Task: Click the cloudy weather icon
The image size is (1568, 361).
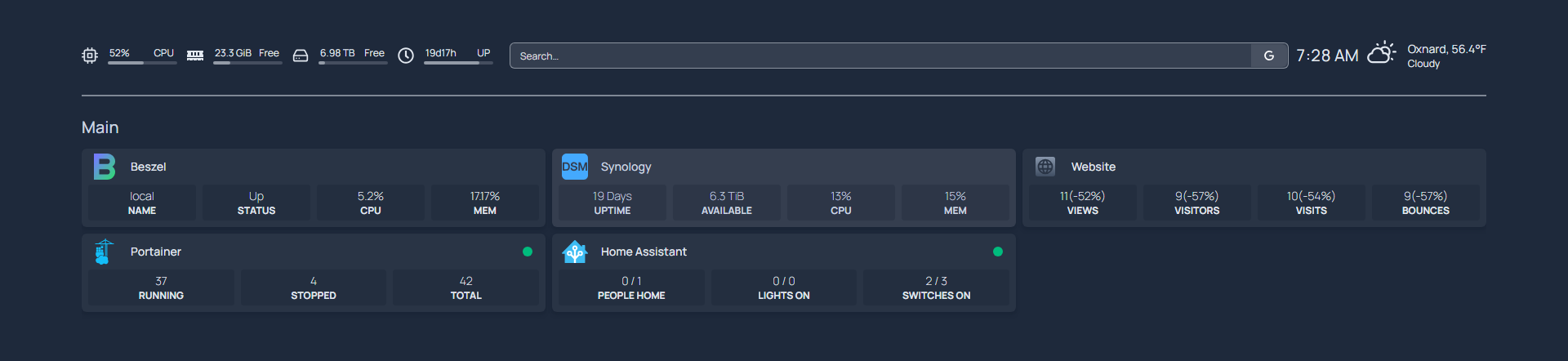Action: click(1381, 54)
